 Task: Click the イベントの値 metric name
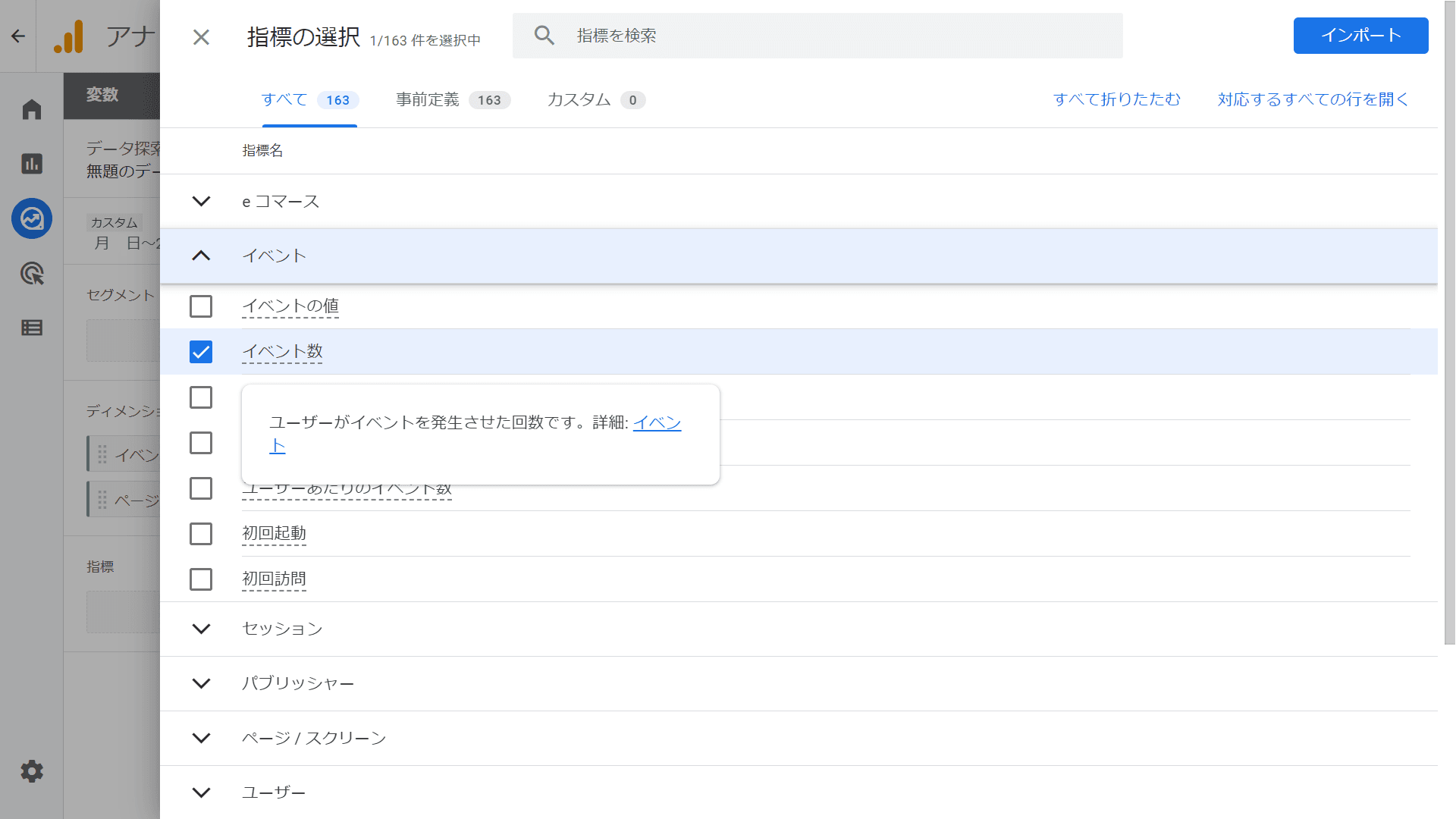[x=290, y=306]
